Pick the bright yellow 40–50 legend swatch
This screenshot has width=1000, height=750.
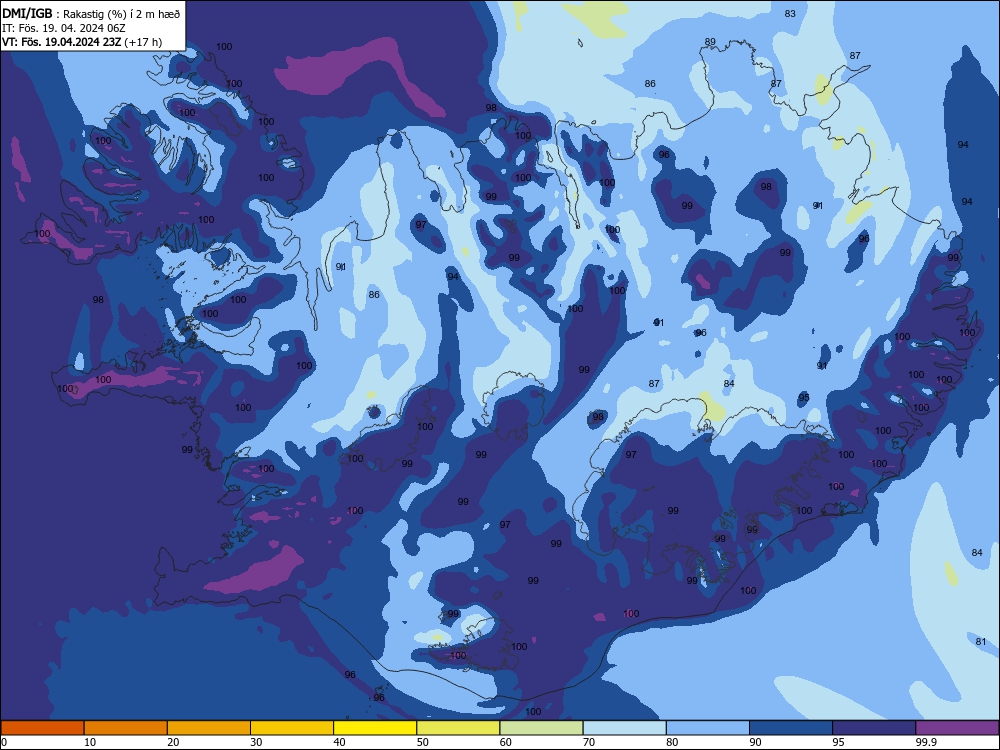click(375, 728)
